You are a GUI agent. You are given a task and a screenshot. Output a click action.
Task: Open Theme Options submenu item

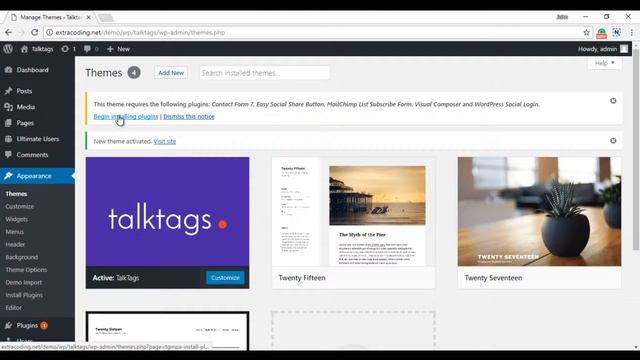(26, 270)
